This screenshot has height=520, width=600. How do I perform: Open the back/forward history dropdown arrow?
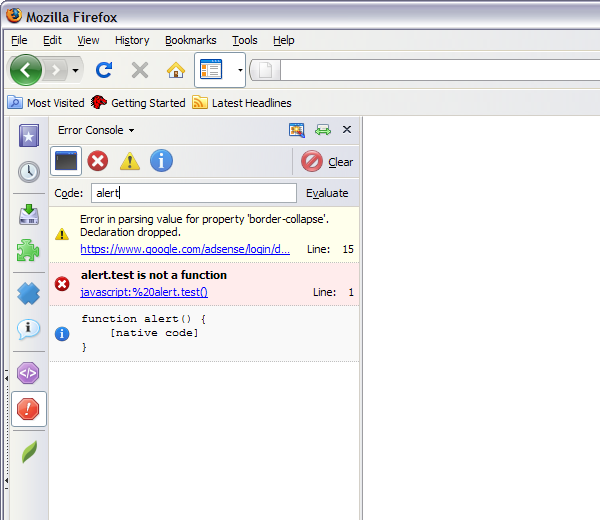(75, 70)
